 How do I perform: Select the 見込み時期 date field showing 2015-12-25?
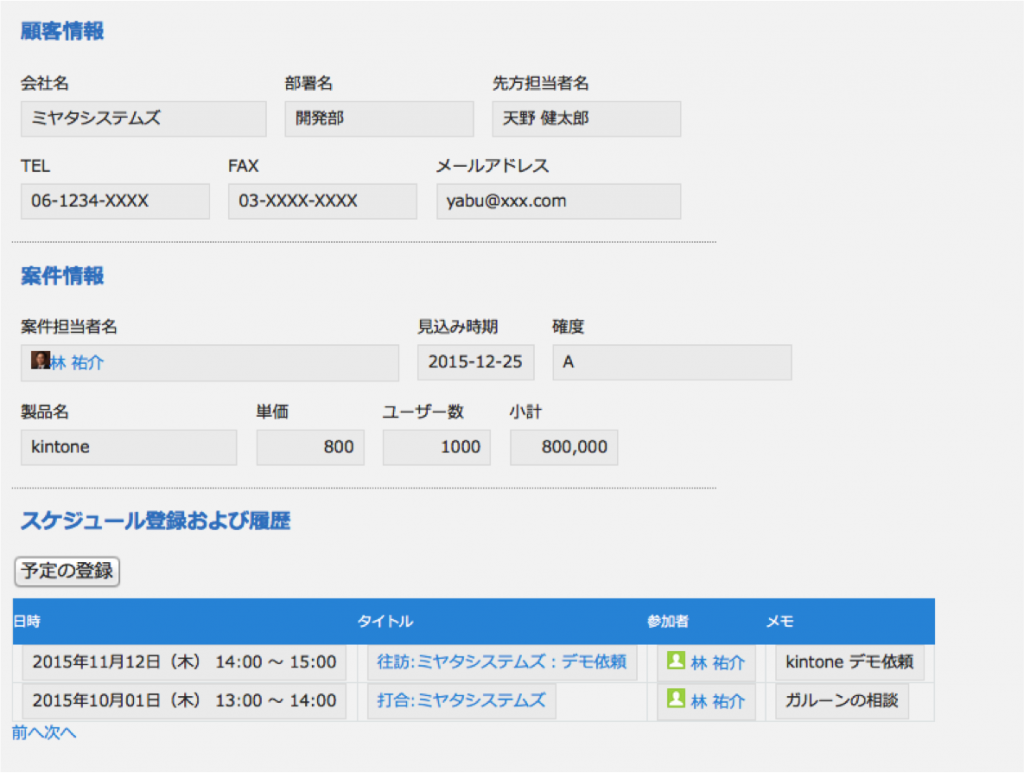pos(475,362)
